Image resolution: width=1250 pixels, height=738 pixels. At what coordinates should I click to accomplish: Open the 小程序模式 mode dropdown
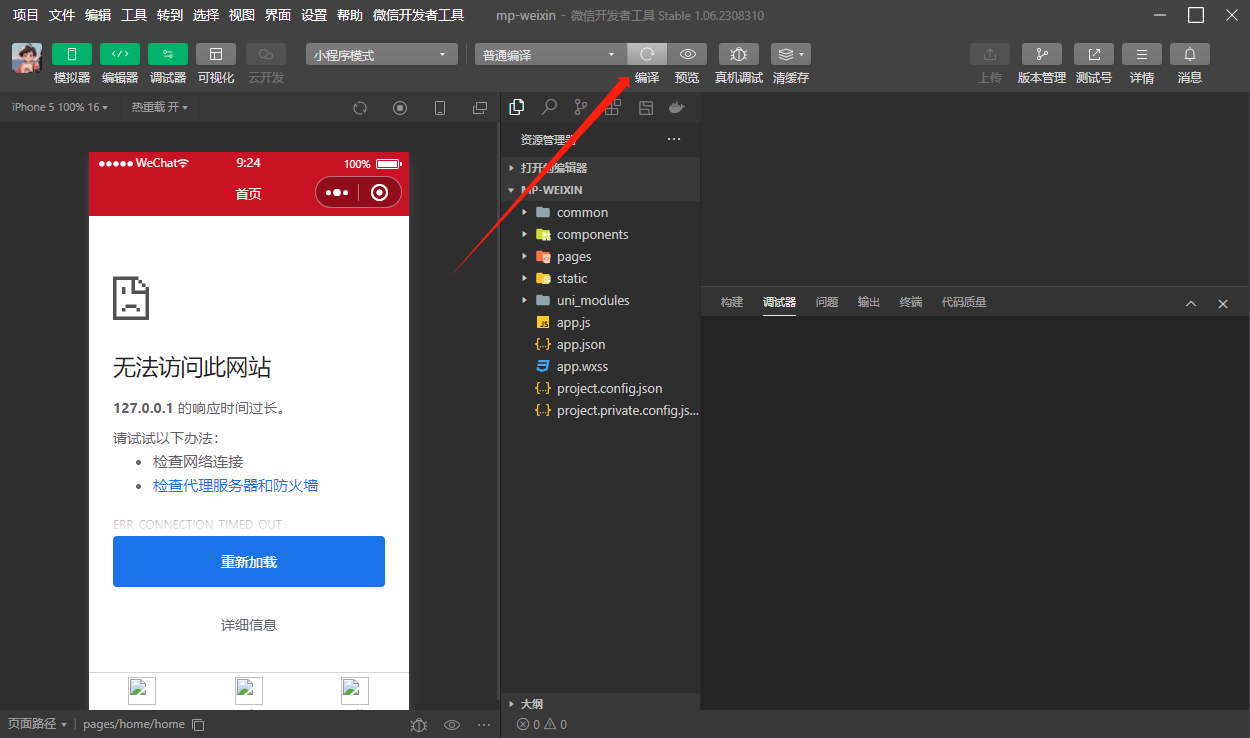tap(381, 55)
